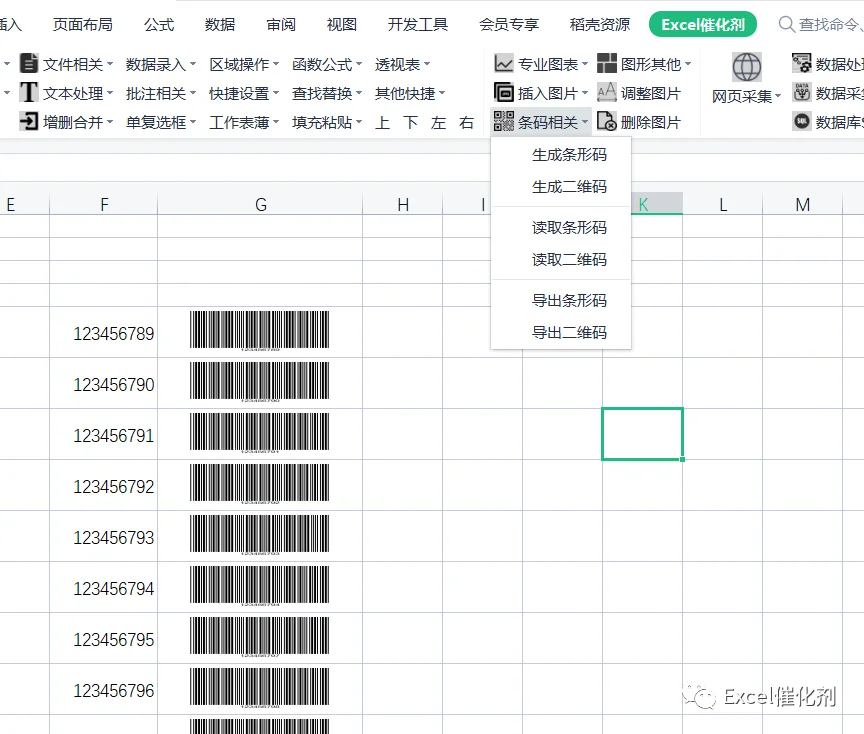Select cell containing 123456790
This screenshot has width=864, height=734.
tap(104, 384)
